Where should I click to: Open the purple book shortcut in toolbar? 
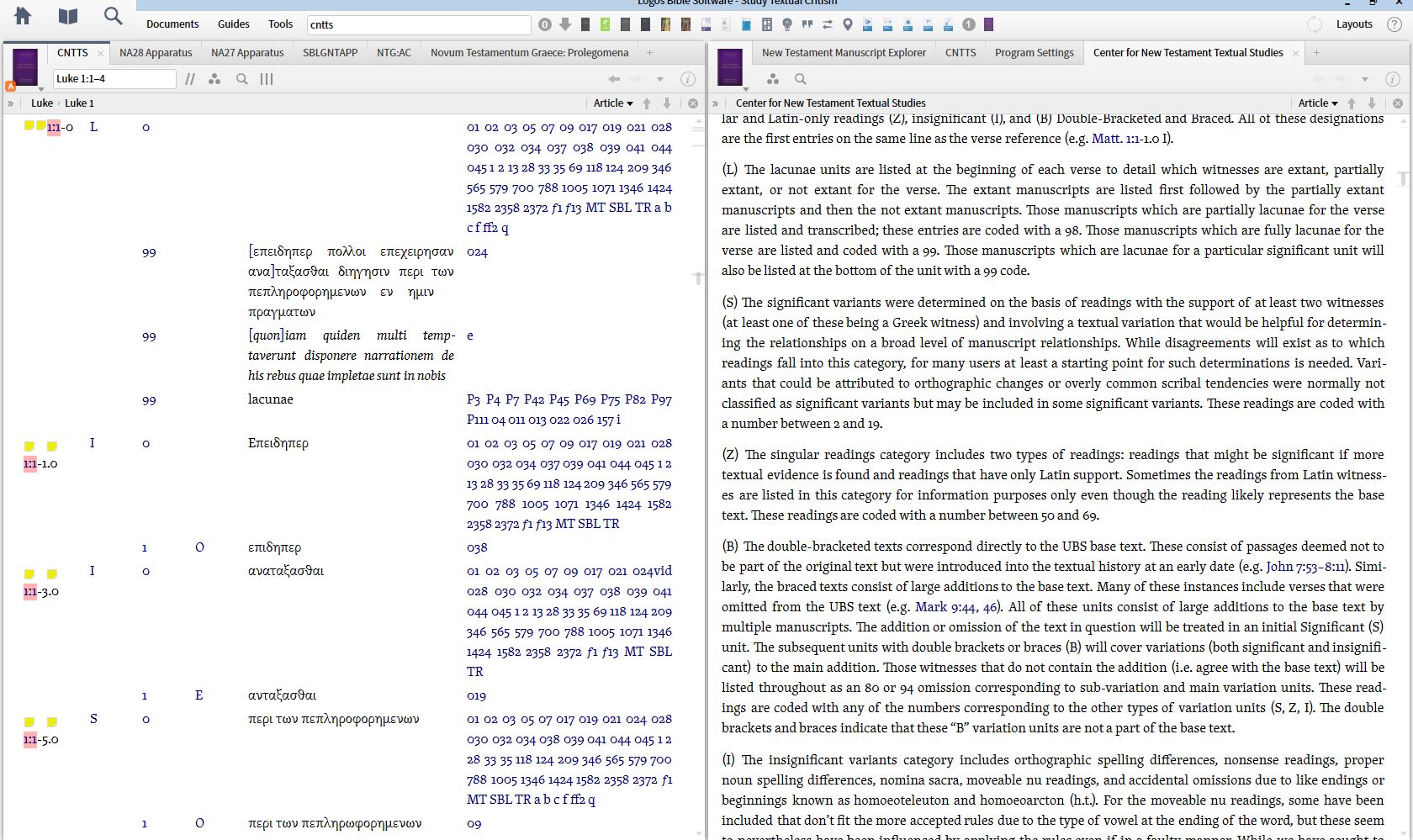[x=989, y=24]
